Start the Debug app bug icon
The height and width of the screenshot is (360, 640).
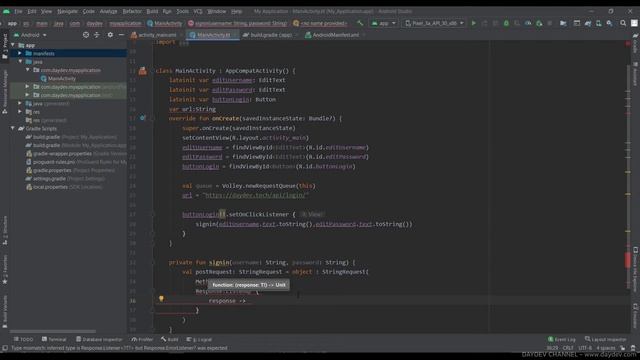point(506,23)
